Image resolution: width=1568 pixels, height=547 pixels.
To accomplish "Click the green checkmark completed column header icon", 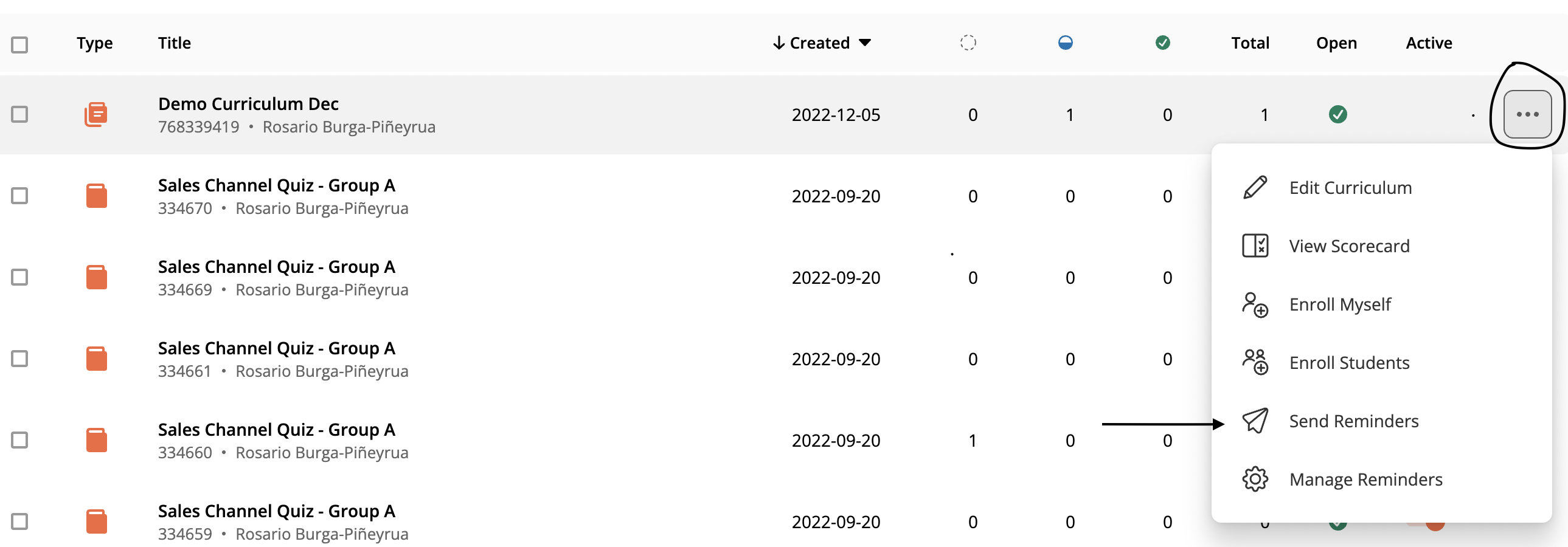I will click(x=1162, y=43).
